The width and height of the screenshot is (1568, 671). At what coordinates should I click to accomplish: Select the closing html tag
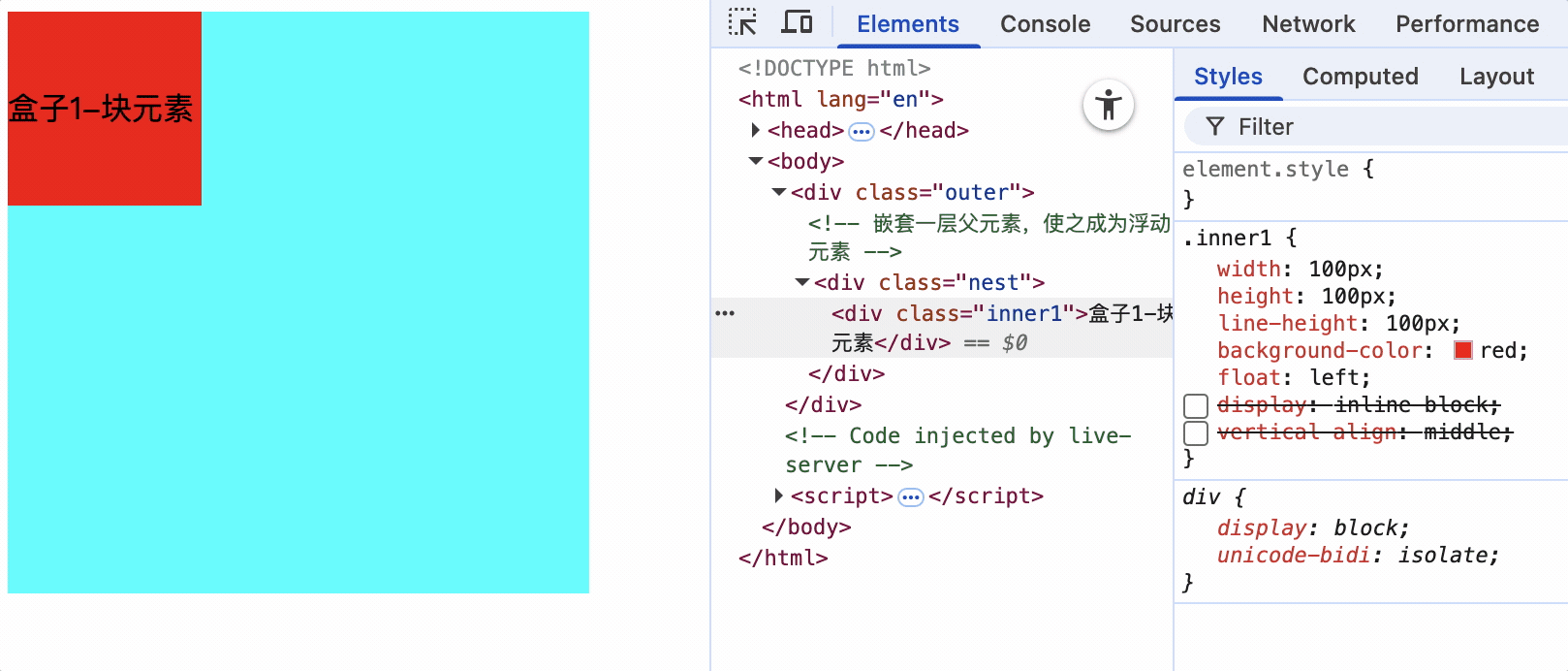pos(783,558)
